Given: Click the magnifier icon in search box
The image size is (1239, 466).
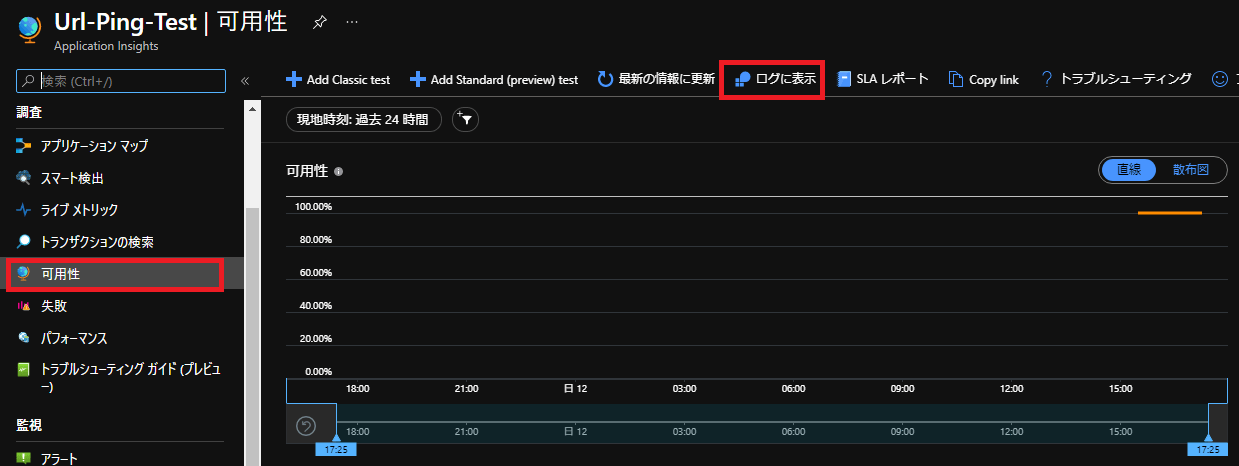Looking at the screenshot, I should [28, 80].
